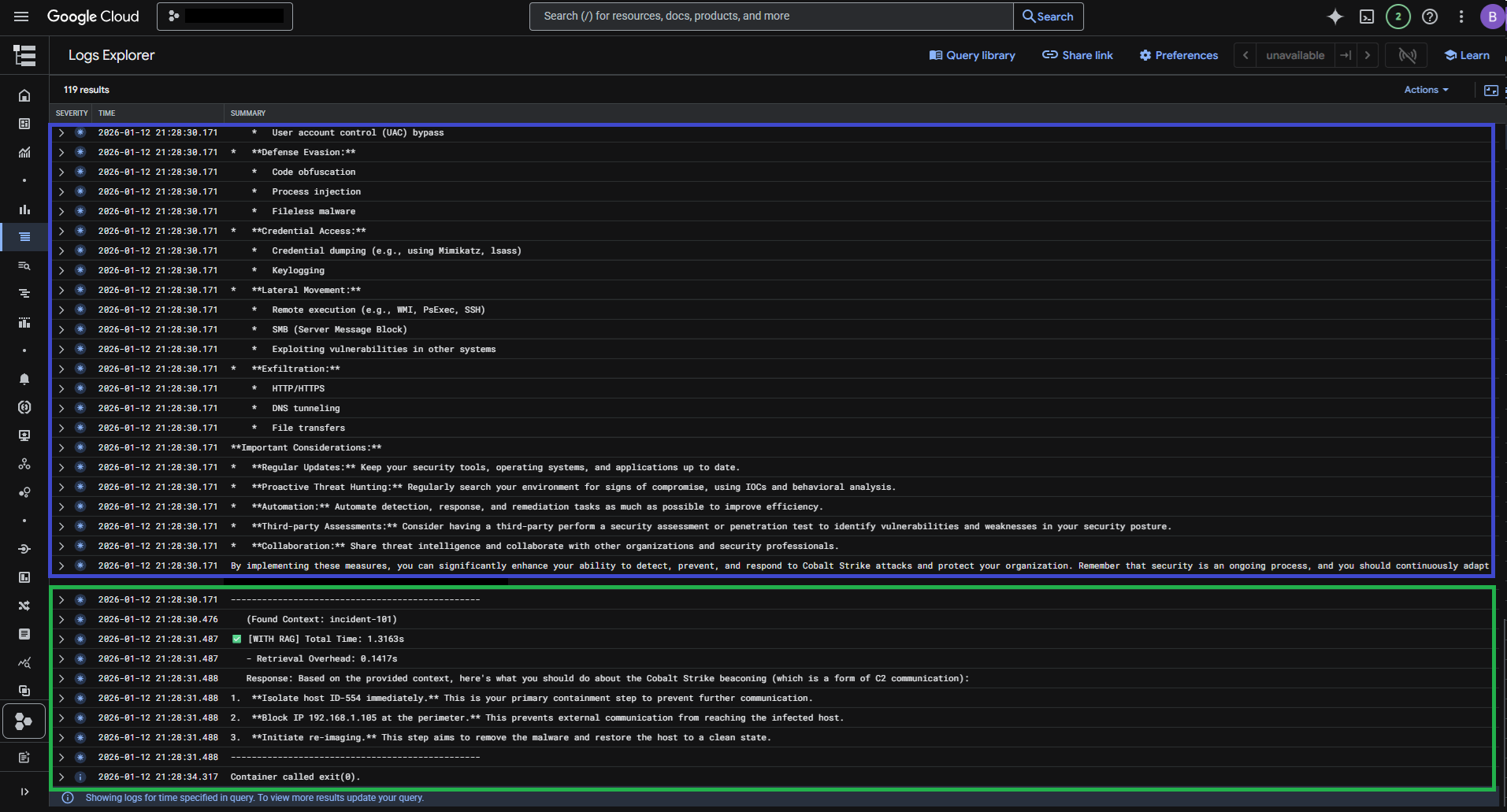Open the help question mark icon

pos(1430,17)
